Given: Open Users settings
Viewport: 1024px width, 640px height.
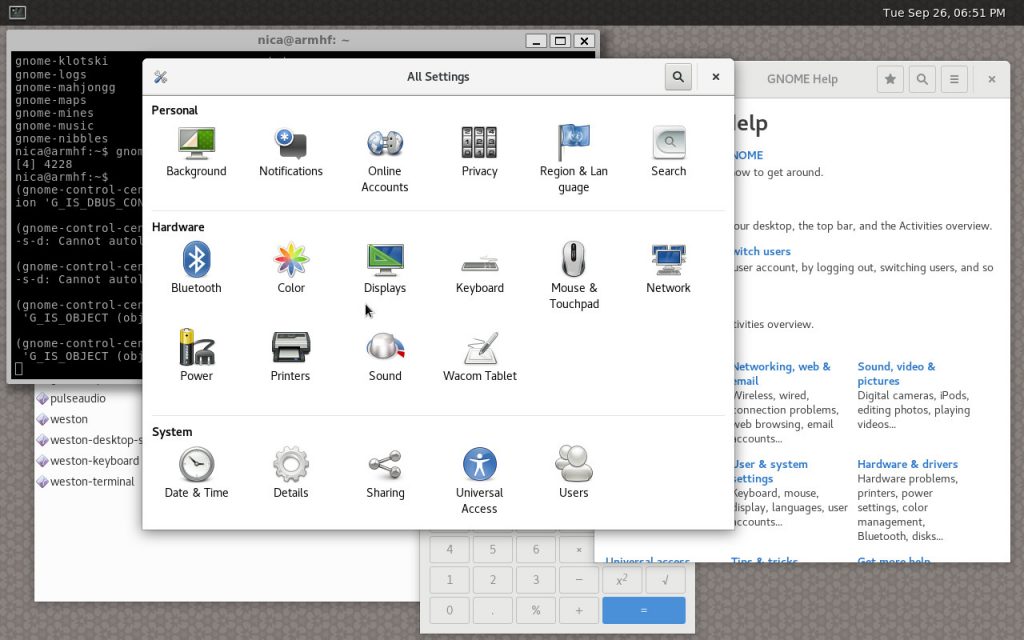Looking at the screenshot, I should (x=573, y=473).
